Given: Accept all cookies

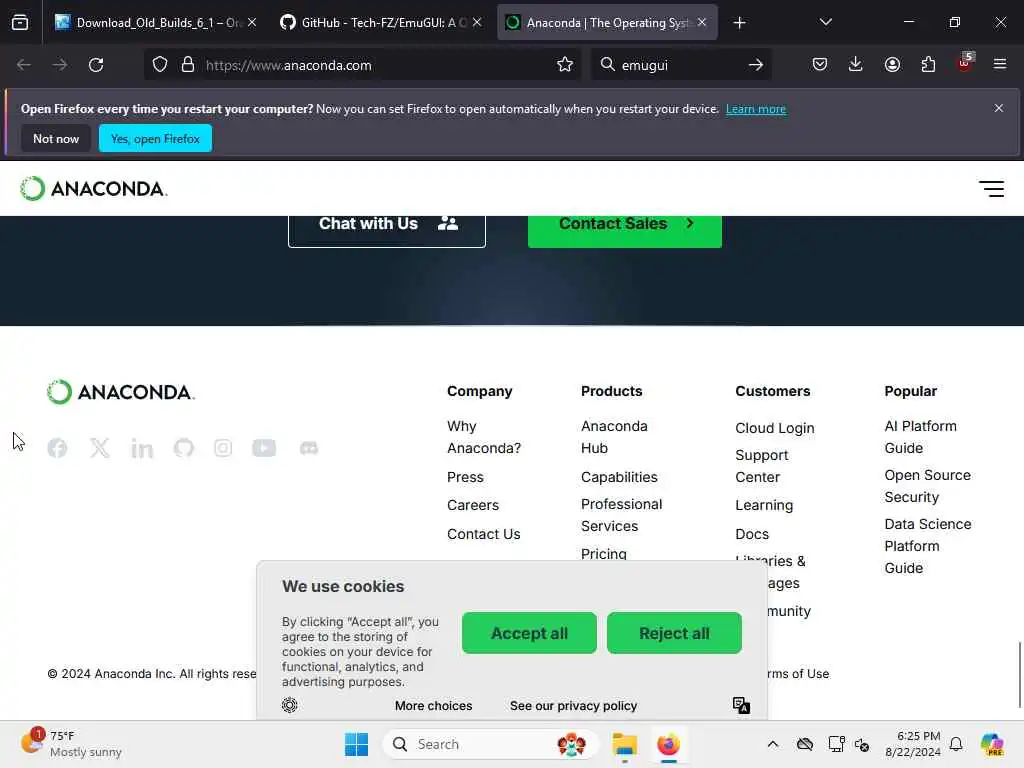Looking at the screenshot, I should pos(529,633).
